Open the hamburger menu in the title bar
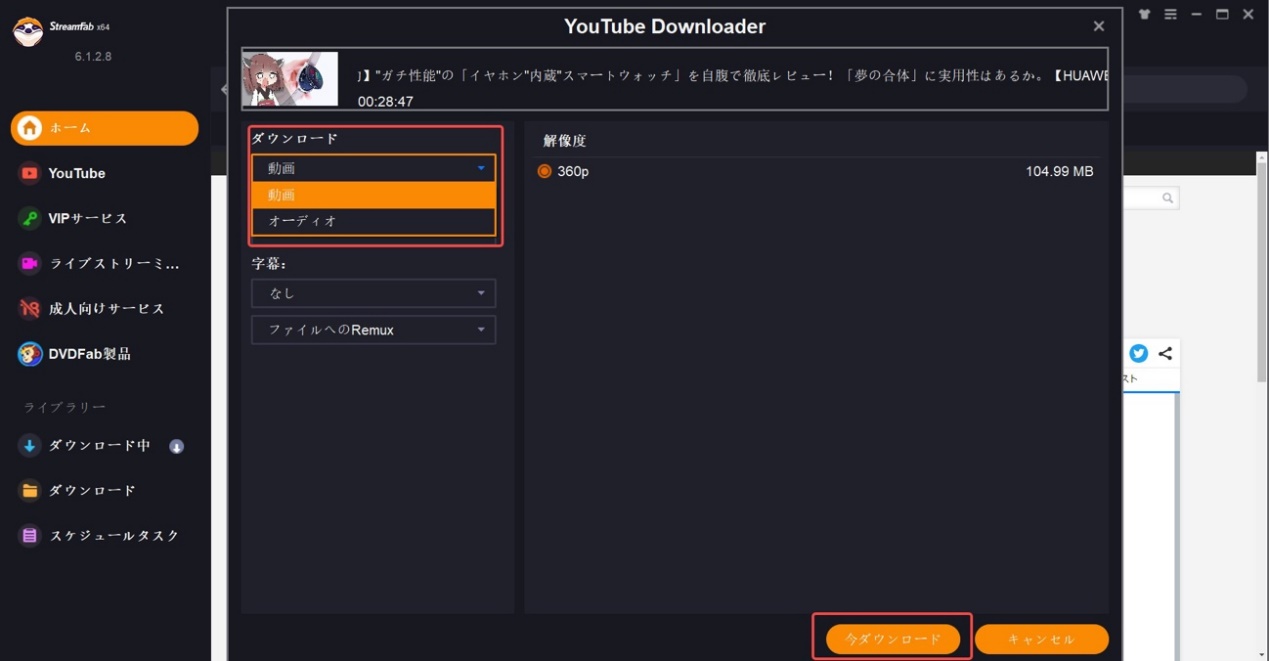The image size is (1269, 661). [1171, 14]
